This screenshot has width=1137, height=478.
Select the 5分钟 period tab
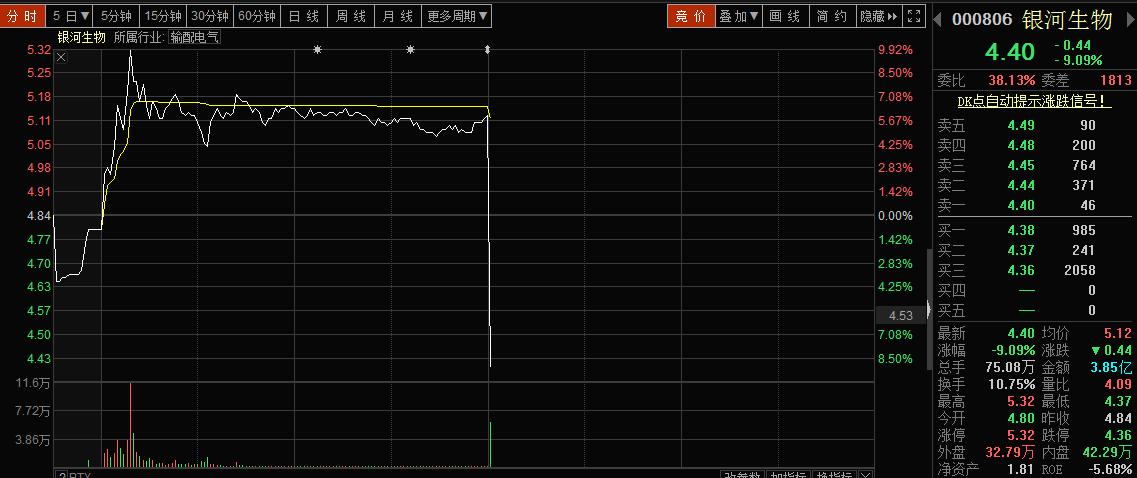pos(116,16)
